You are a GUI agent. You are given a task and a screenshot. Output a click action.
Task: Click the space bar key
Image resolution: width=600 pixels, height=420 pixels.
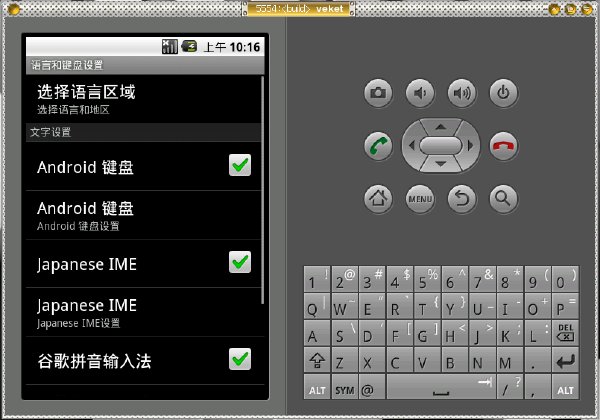point(441,387)
